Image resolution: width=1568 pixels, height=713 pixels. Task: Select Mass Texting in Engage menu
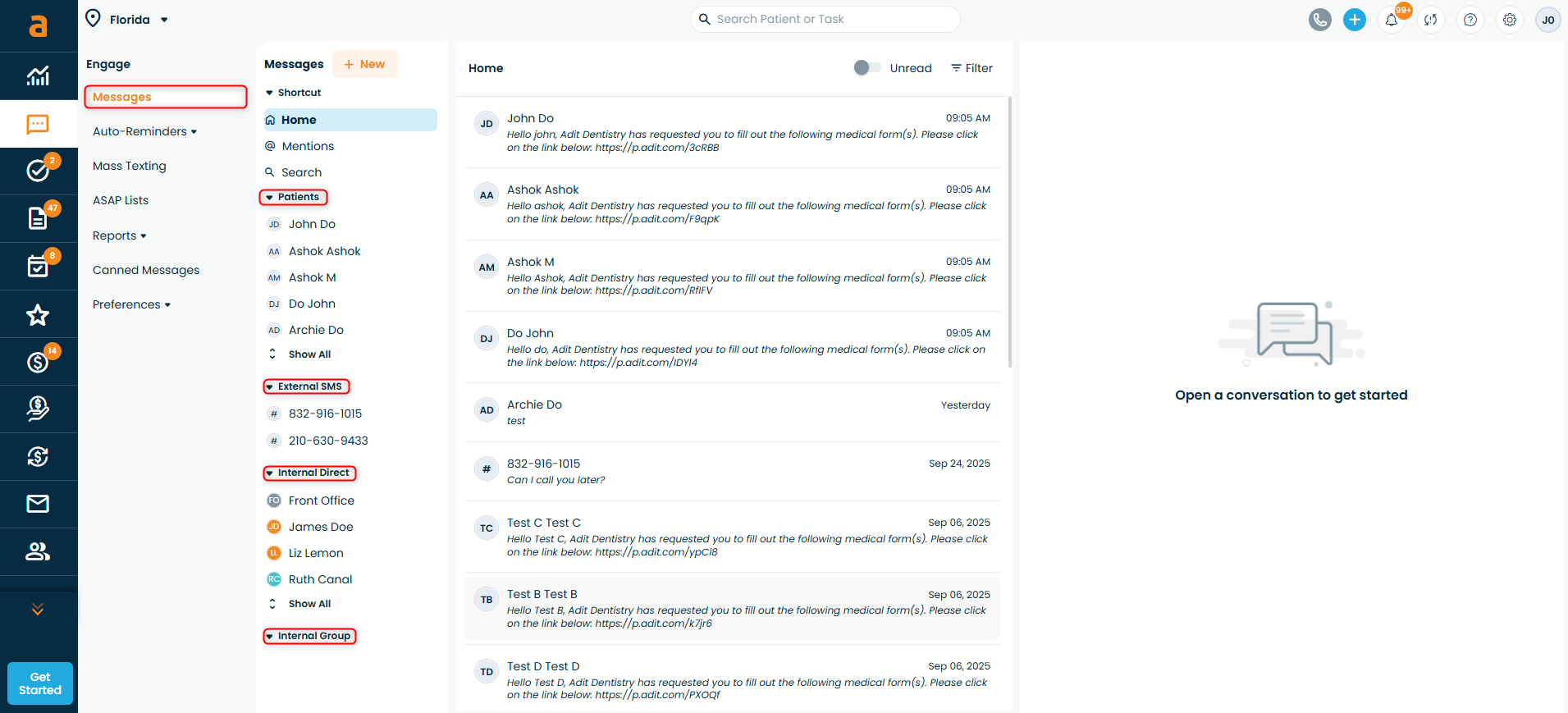click(x=129, y=166)
